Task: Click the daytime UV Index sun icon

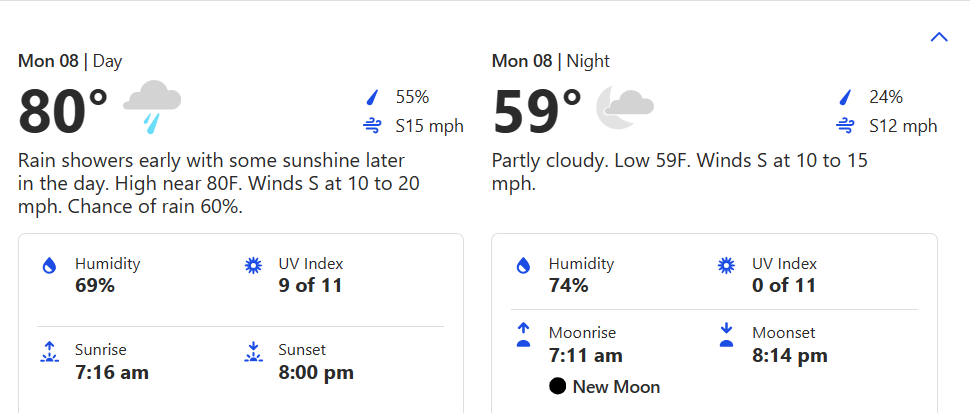Action: coord(253,265)
